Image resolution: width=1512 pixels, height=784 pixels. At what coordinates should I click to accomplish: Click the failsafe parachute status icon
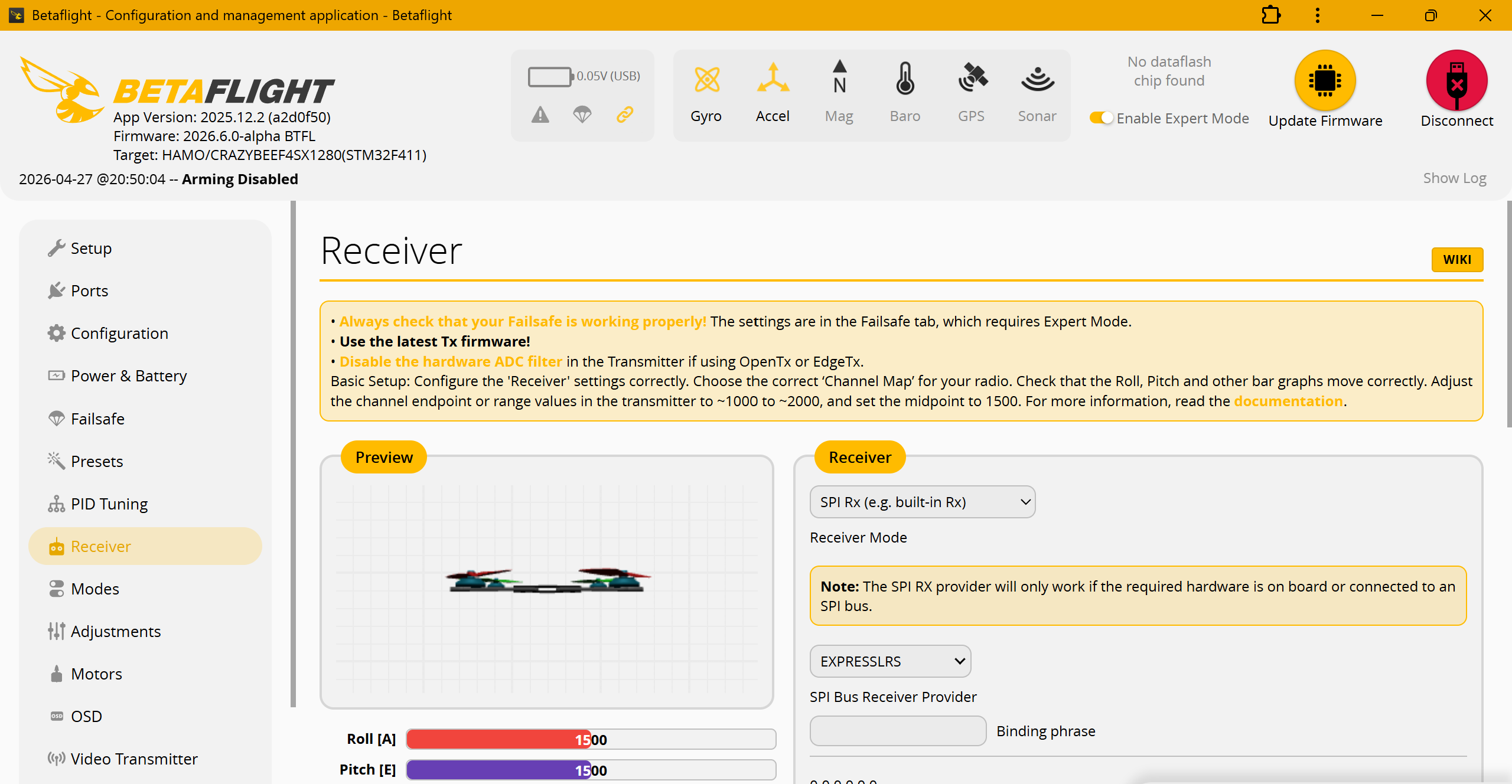582,115
